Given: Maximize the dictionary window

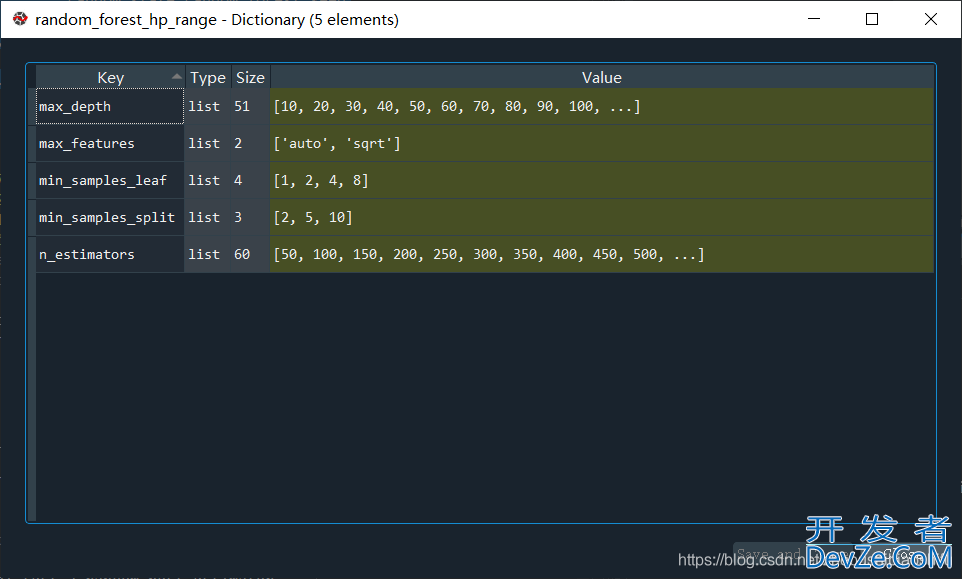Looking at the screenshot, I should (872, 19).
